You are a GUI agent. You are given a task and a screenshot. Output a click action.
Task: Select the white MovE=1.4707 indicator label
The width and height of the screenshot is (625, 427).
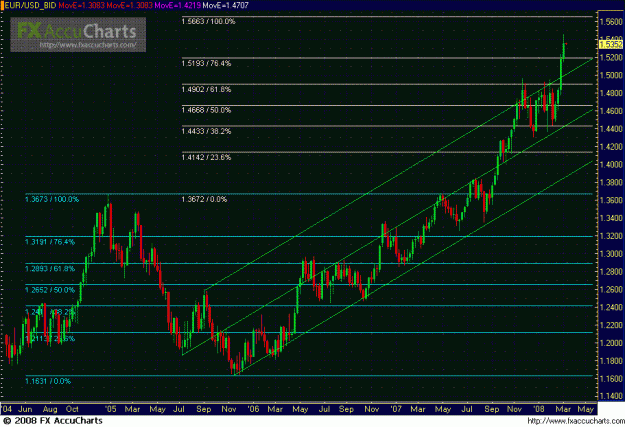pyautogui.click(x=226, y=6)
